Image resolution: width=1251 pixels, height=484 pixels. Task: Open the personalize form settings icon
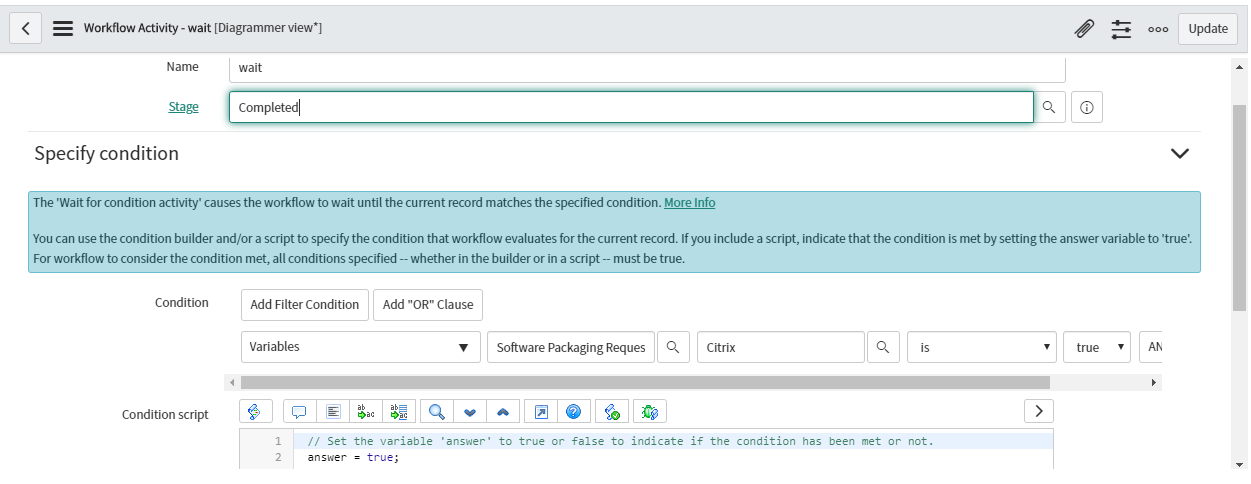click(1121, 29)
